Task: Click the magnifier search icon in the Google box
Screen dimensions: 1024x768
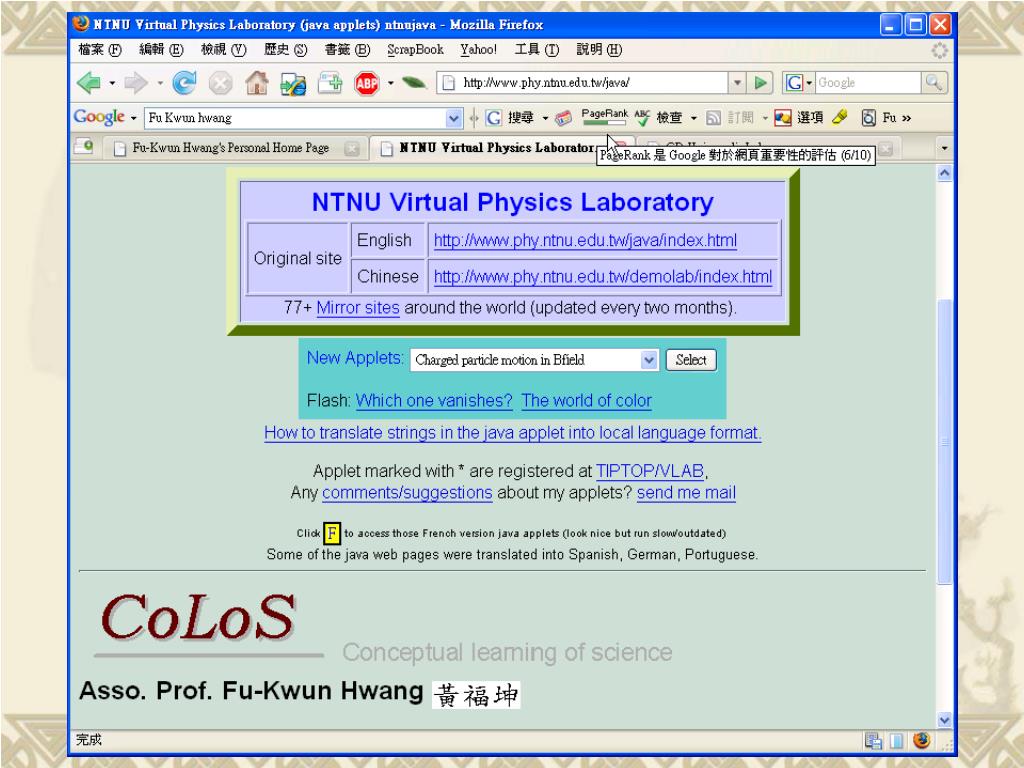Action: click(934, 82)
